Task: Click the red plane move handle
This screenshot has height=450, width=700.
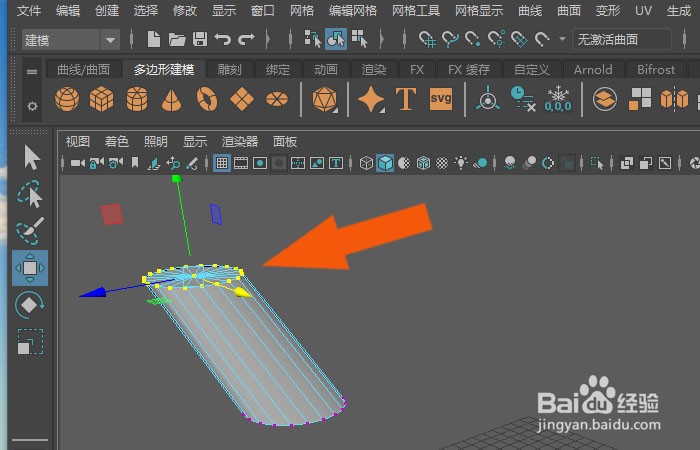Action: [111, 214]
